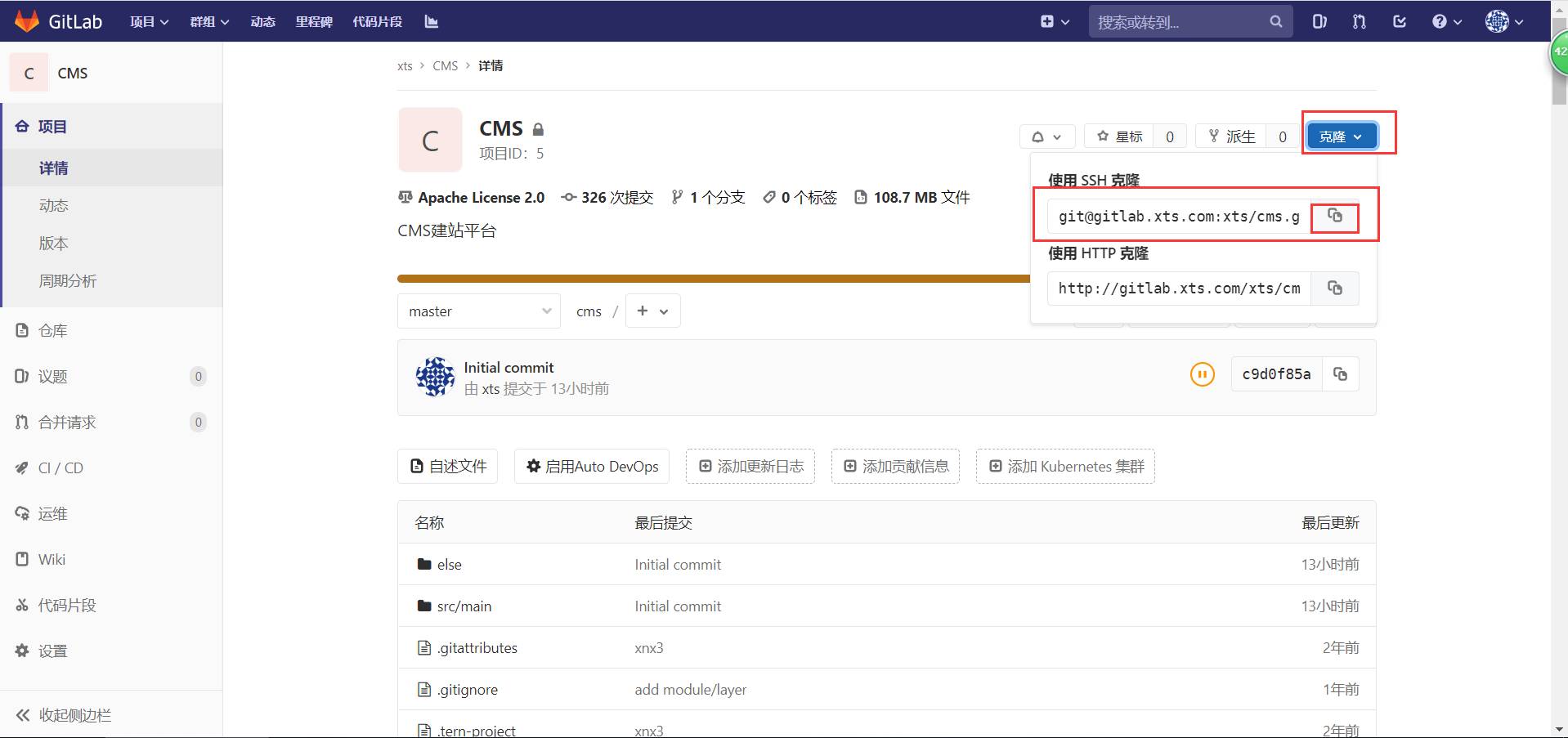This screenshot has width=1568, height=738.
Task: Open issues icon in top navbar
Action: (1319, 21)
